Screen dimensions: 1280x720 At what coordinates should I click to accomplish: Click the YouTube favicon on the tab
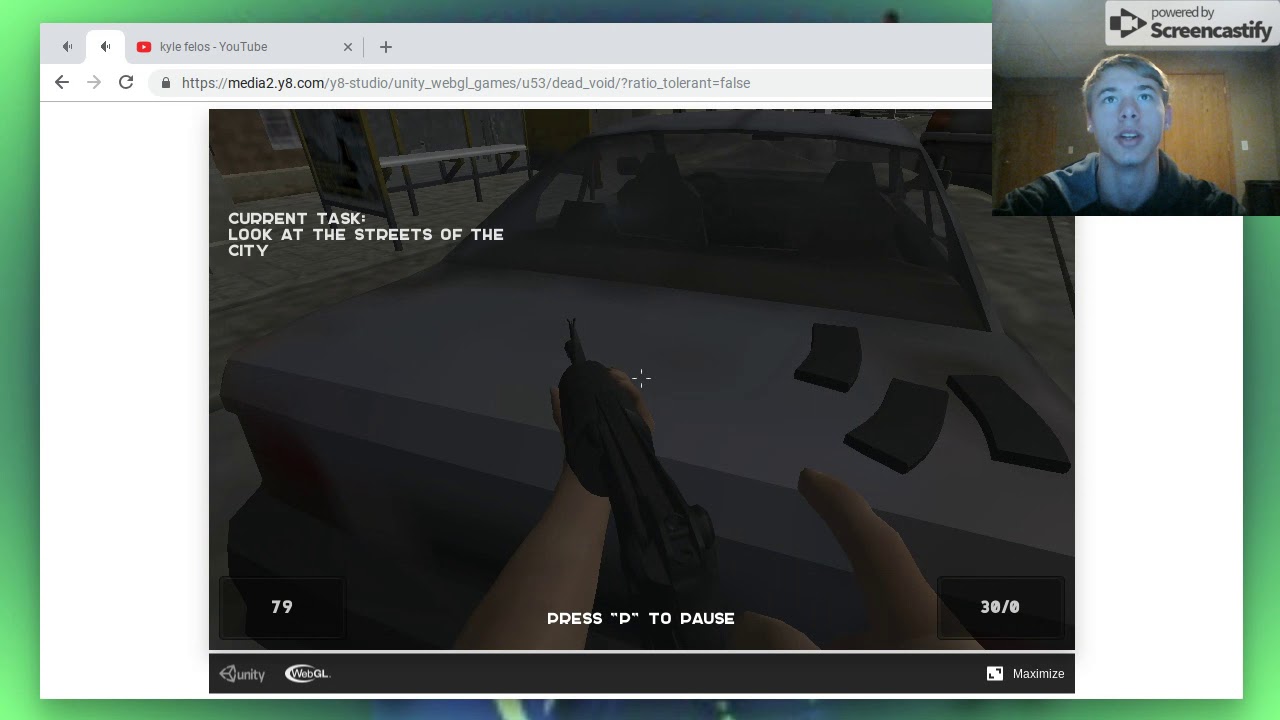pyautogui.click(x=144, y=47)
